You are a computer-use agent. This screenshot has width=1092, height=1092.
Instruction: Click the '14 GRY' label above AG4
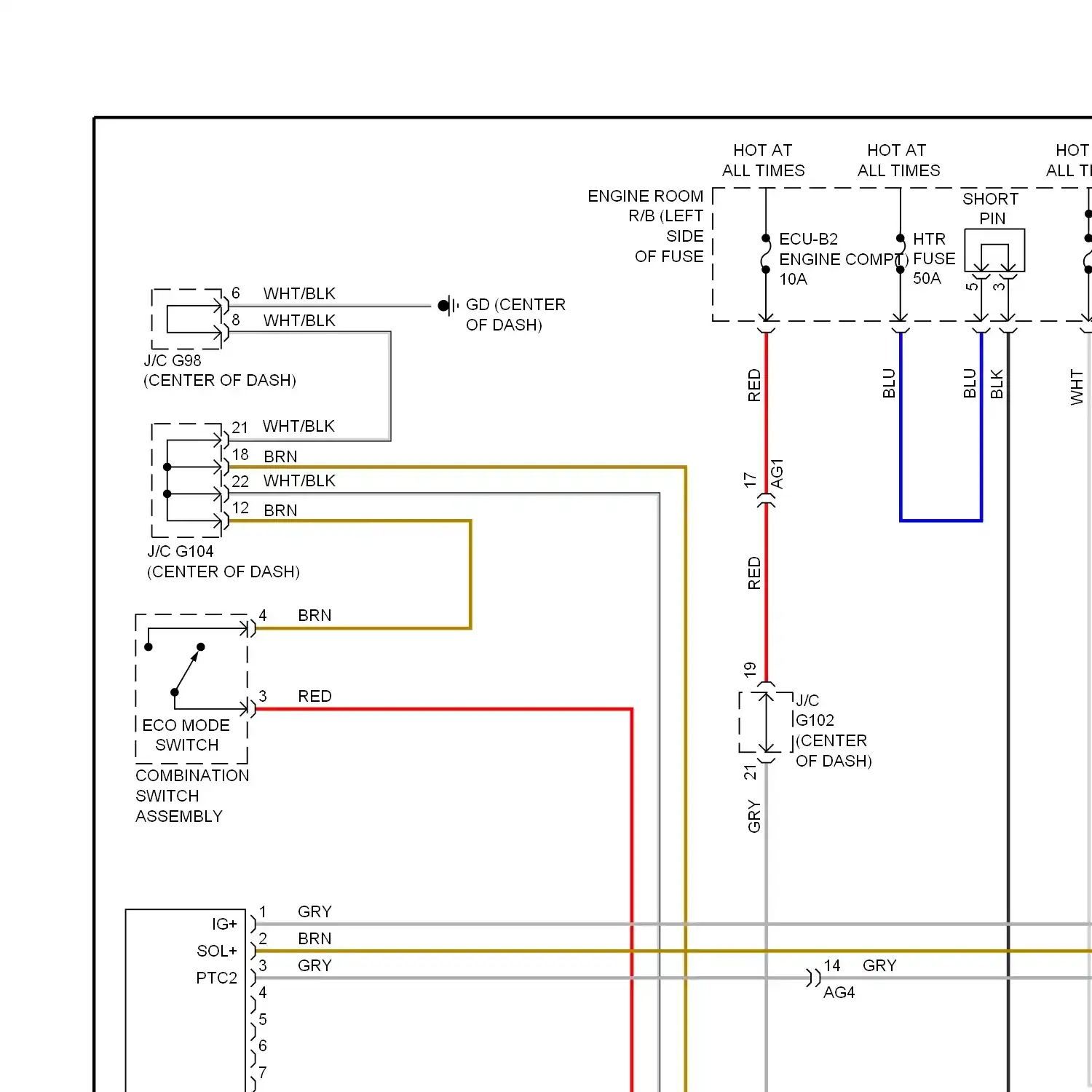(x=860, y=965)
